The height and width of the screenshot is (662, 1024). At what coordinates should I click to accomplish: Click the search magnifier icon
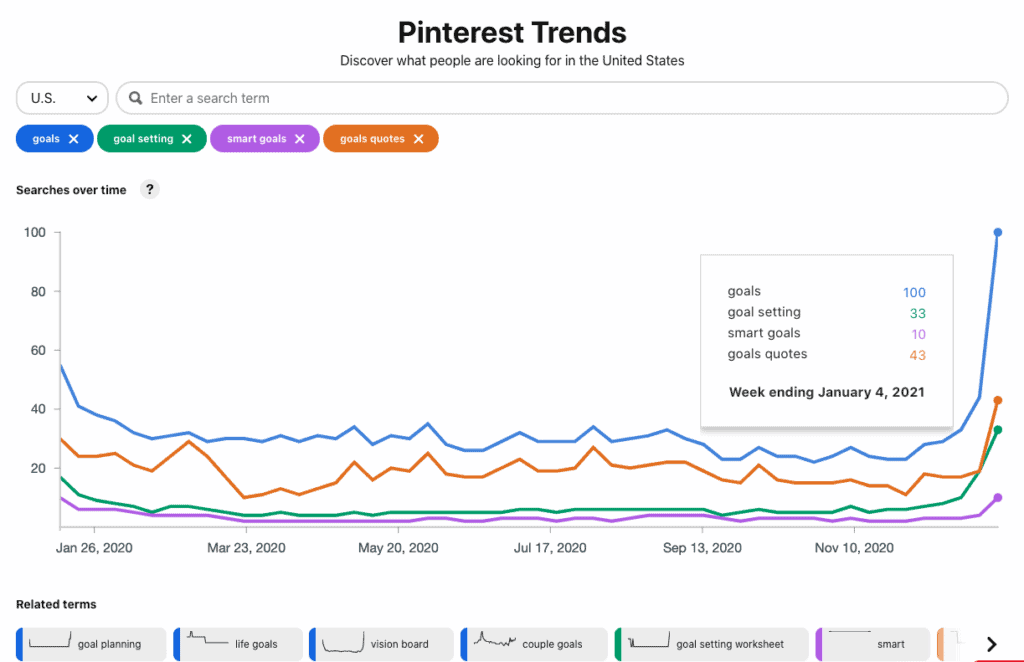pyautogui.click(x=135, y=98)
